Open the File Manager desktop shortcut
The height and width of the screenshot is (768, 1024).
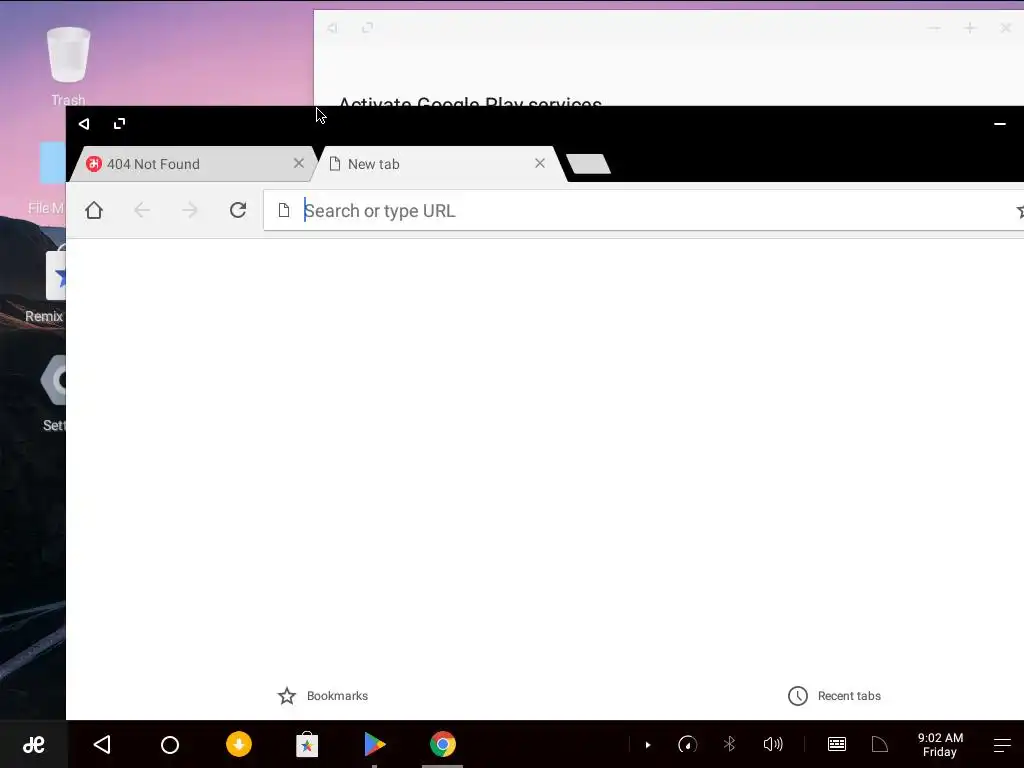pyautogui.click(x=47, y=178)
